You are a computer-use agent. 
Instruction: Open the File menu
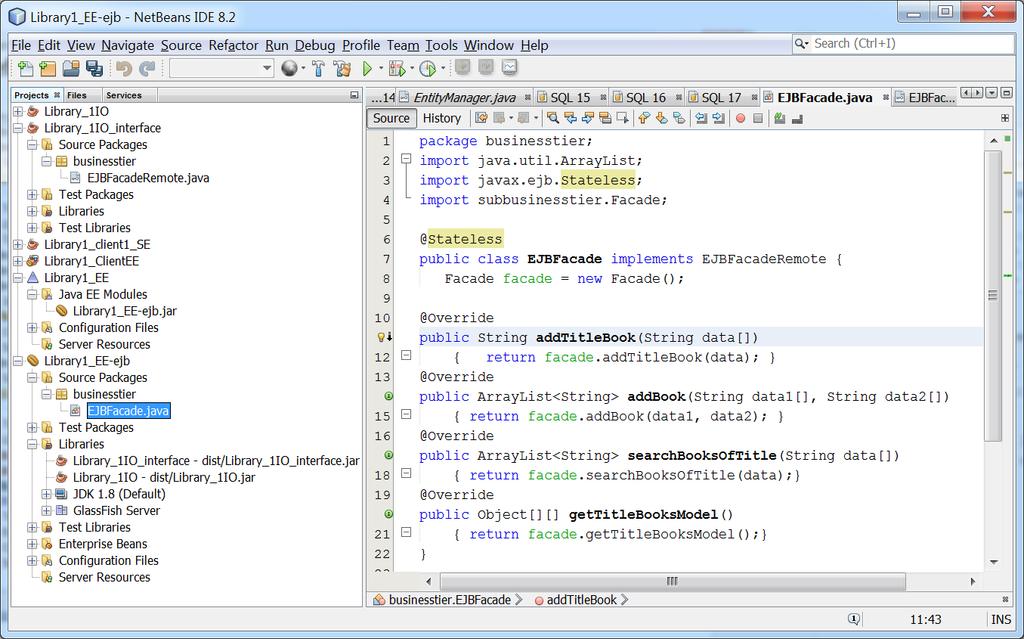(21, 45)
